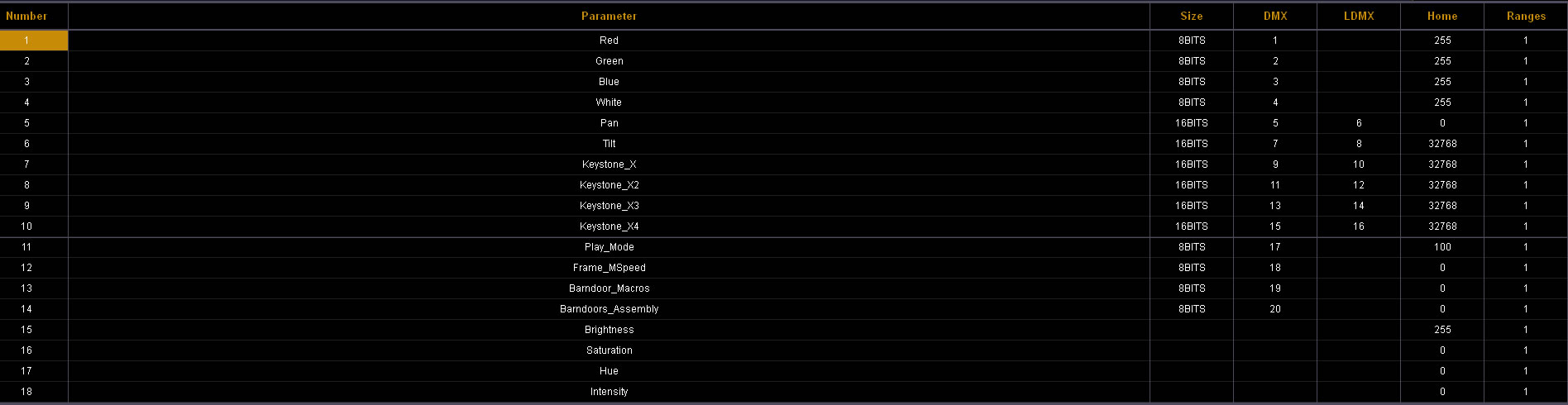1568x405 pixels.
Task: Click the LDMX column header
Action: point(1359,16)
